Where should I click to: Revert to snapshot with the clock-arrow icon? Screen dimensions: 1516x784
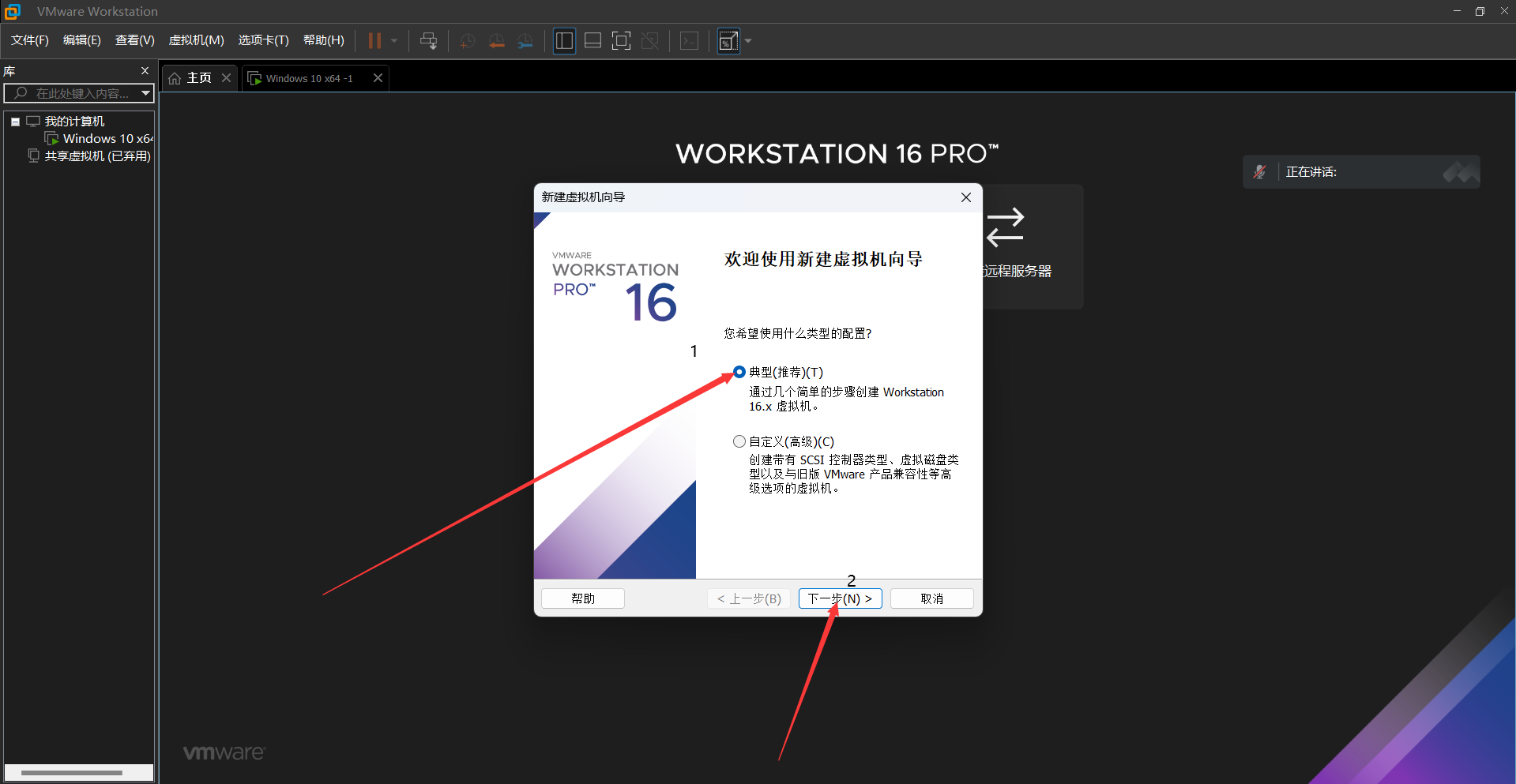[x=496, y=41]
